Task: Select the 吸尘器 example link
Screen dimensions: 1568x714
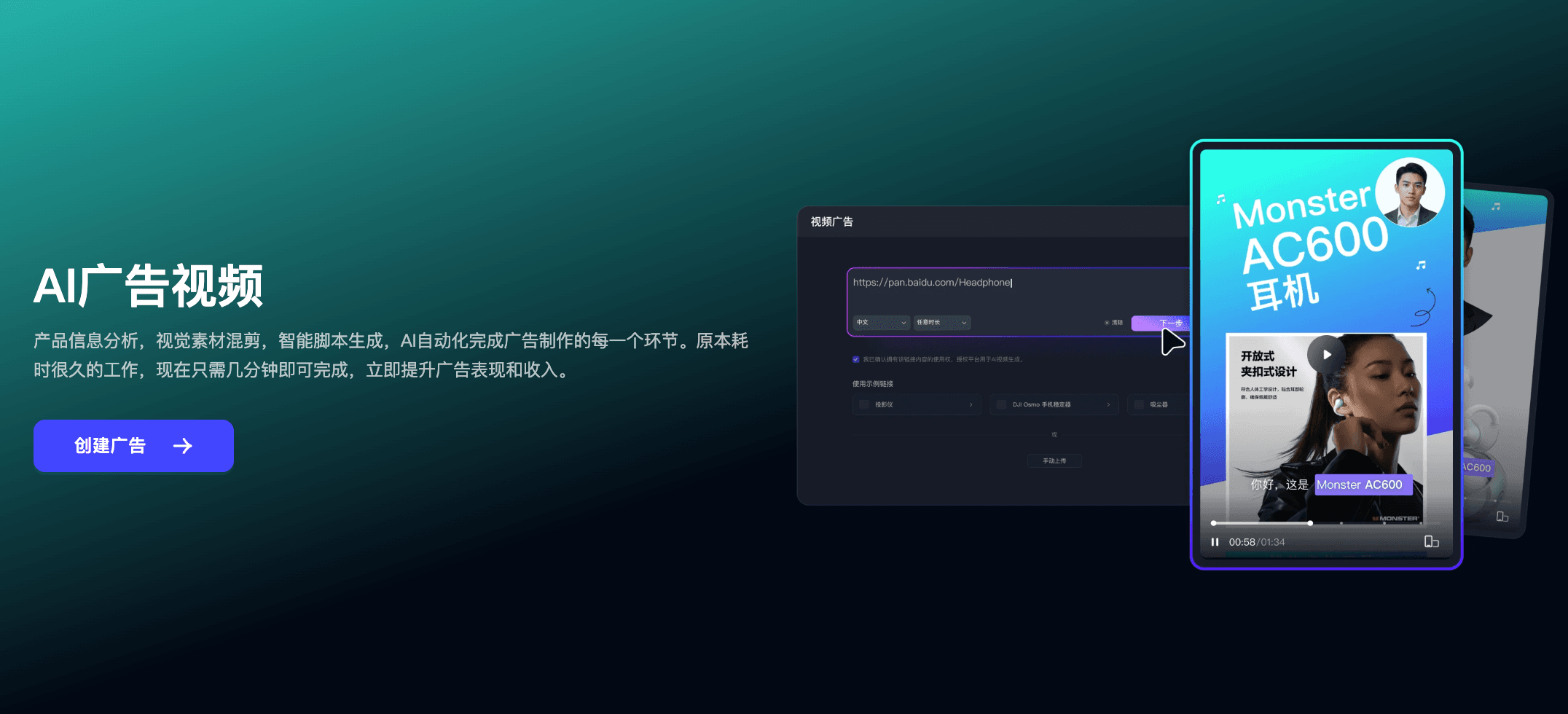Action: (1158, 404)
